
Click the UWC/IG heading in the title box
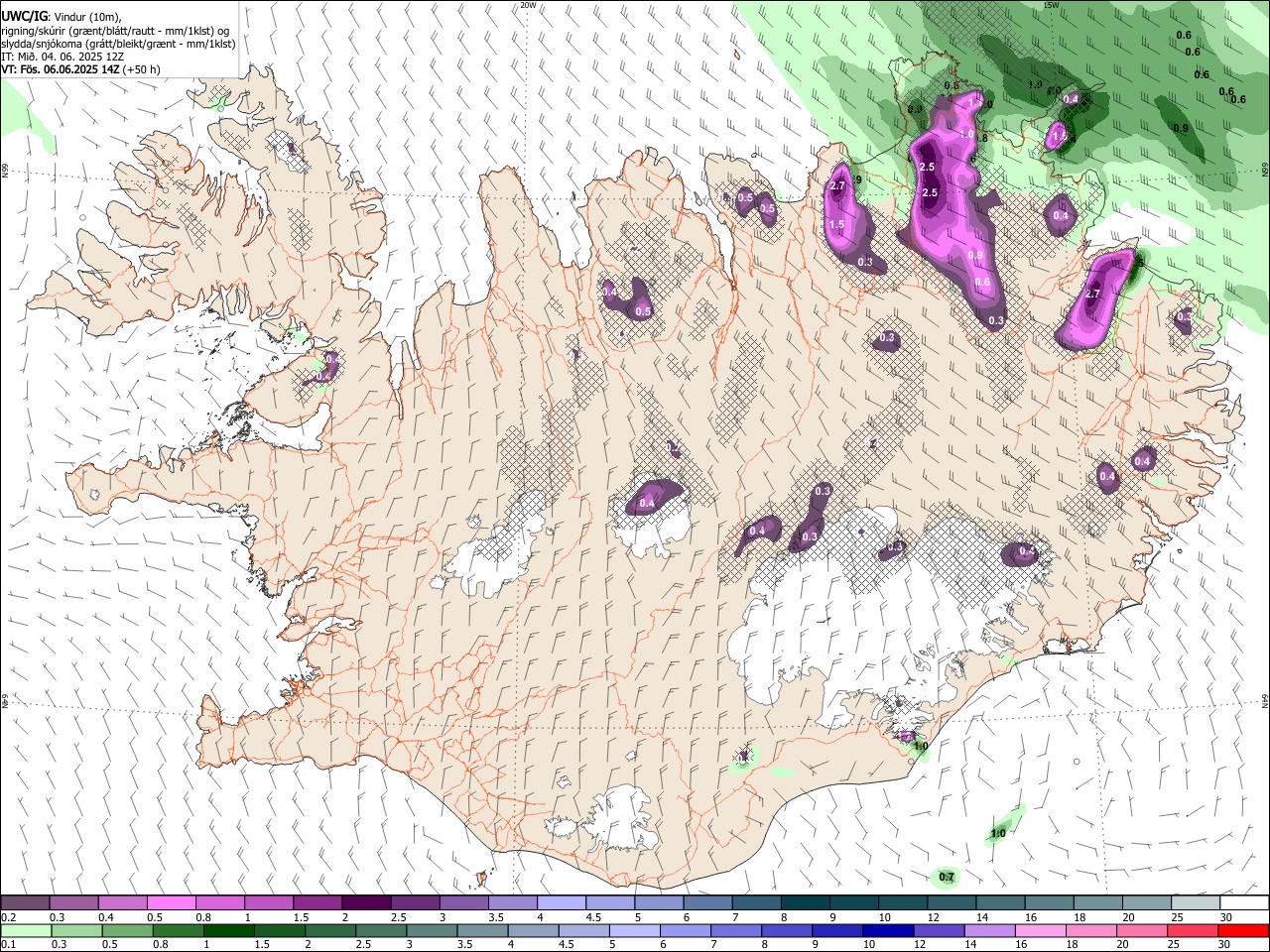pos(24,18)
